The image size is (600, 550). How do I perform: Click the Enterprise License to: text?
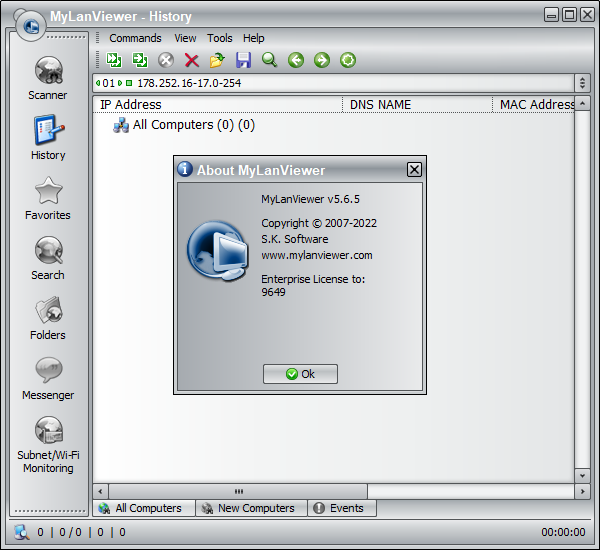(313, 279)
